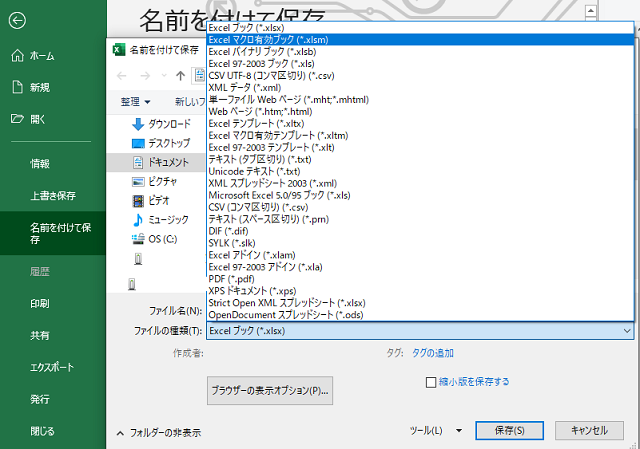Toggle 縮小版を保存する checkbox
640x449 pixels.
(x=431, y=382)
